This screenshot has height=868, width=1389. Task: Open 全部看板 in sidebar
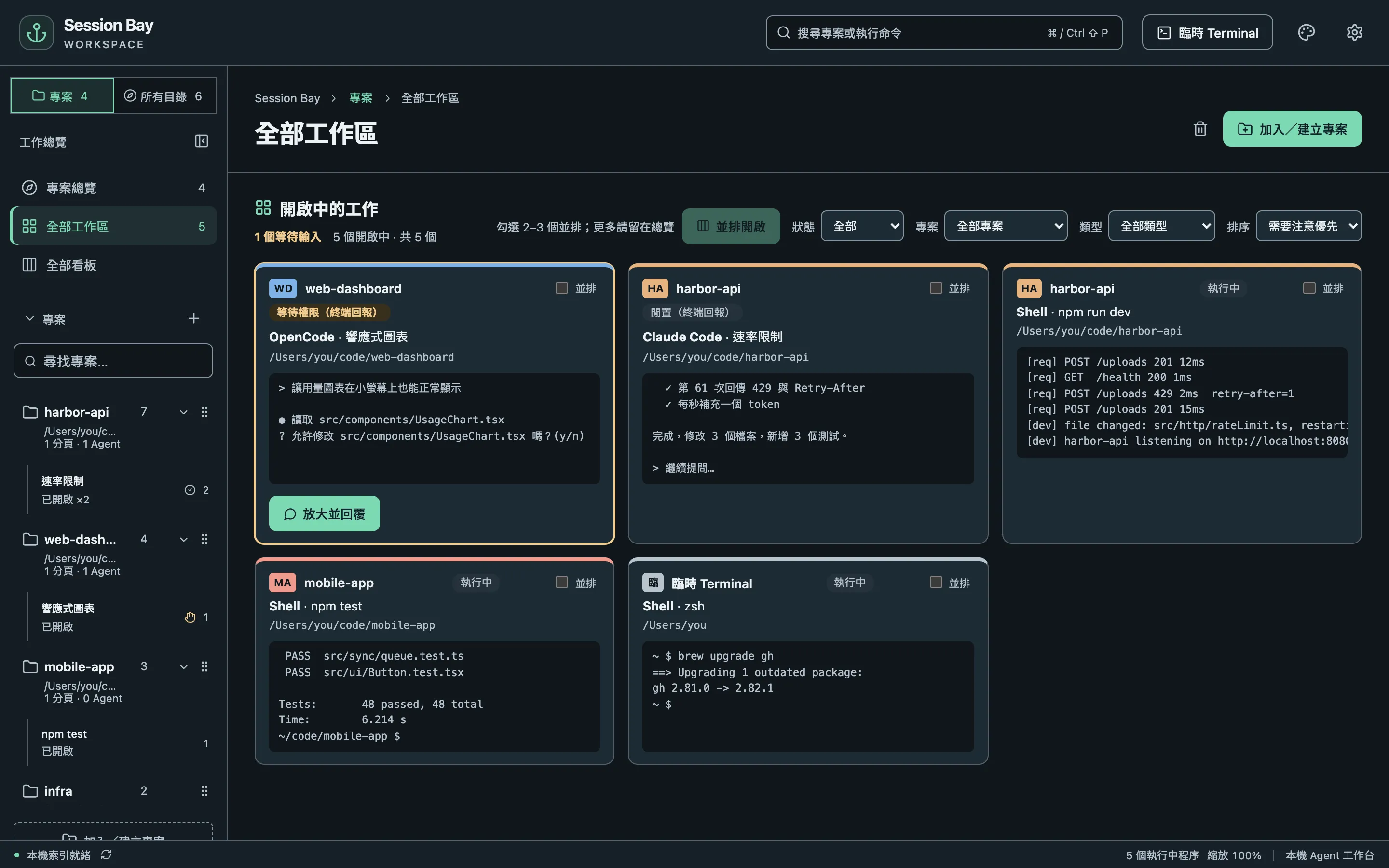pyautogui.click(x=114, y=265)
